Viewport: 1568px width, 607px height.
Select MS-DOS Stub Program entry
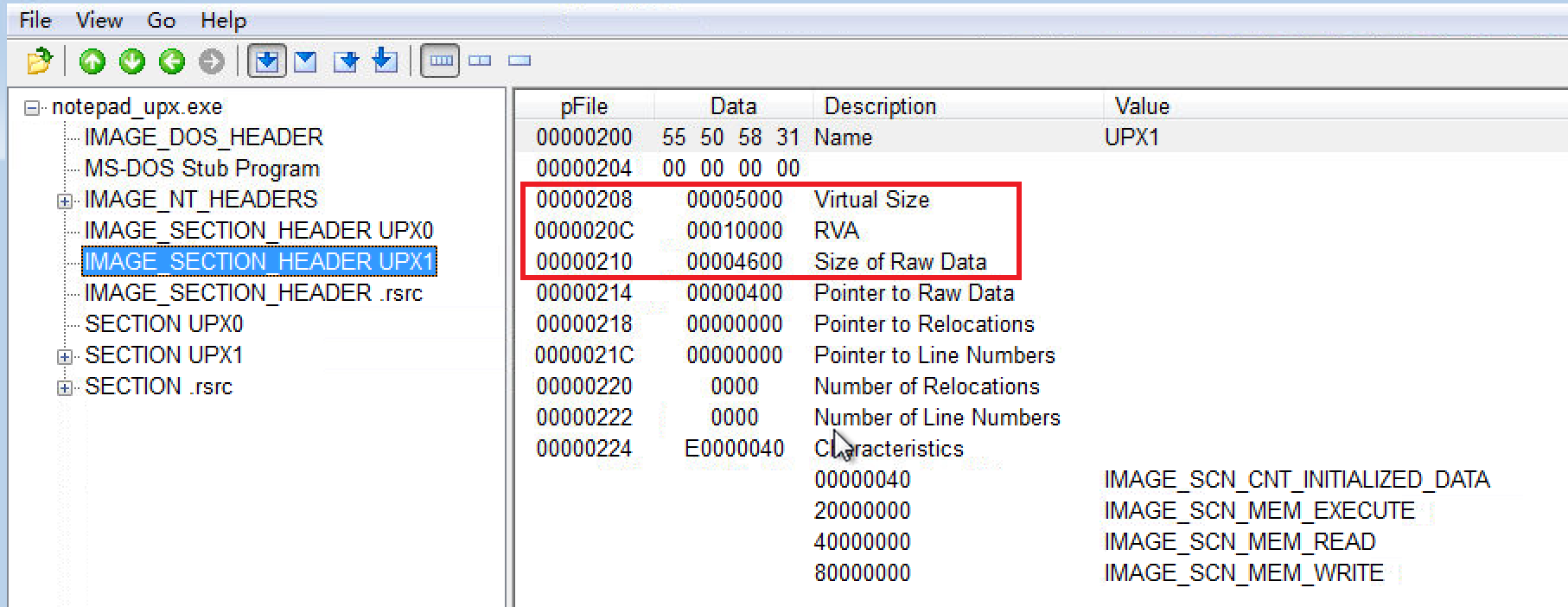[201, 169]
